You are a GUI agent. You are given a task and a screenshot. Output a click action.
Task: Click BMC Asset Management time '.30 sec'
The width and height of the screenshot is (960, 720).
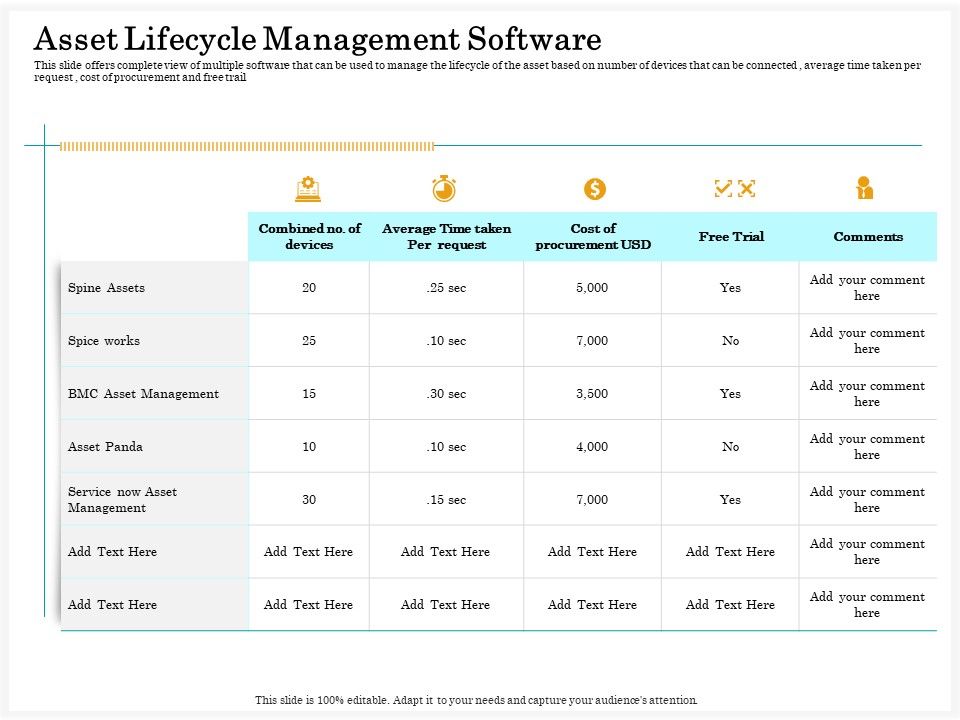point(446,394)
